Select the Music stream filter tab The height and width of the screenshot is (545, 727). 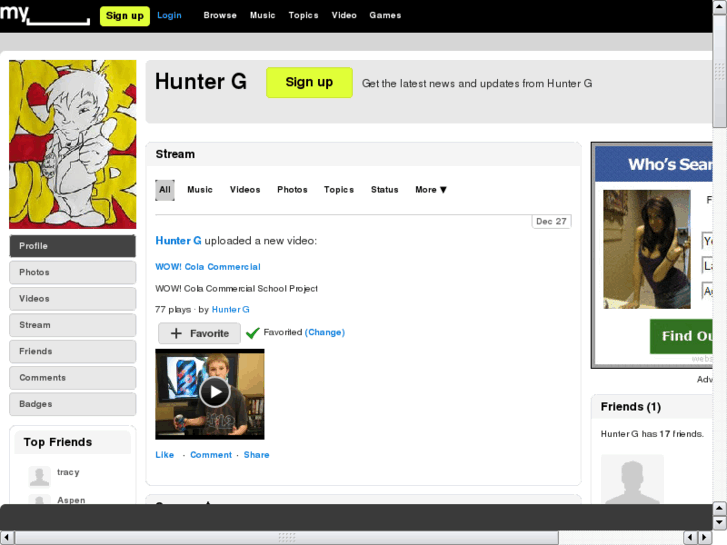[200, 190]
